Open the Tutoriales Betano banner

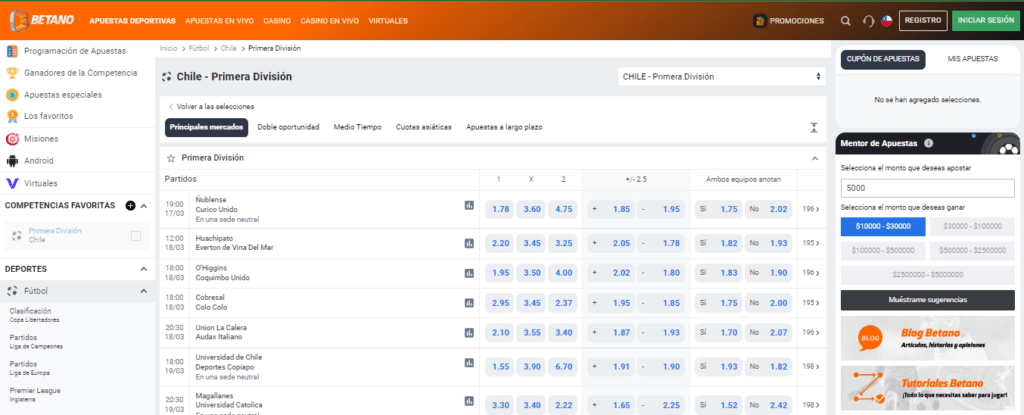pos(928,388)
